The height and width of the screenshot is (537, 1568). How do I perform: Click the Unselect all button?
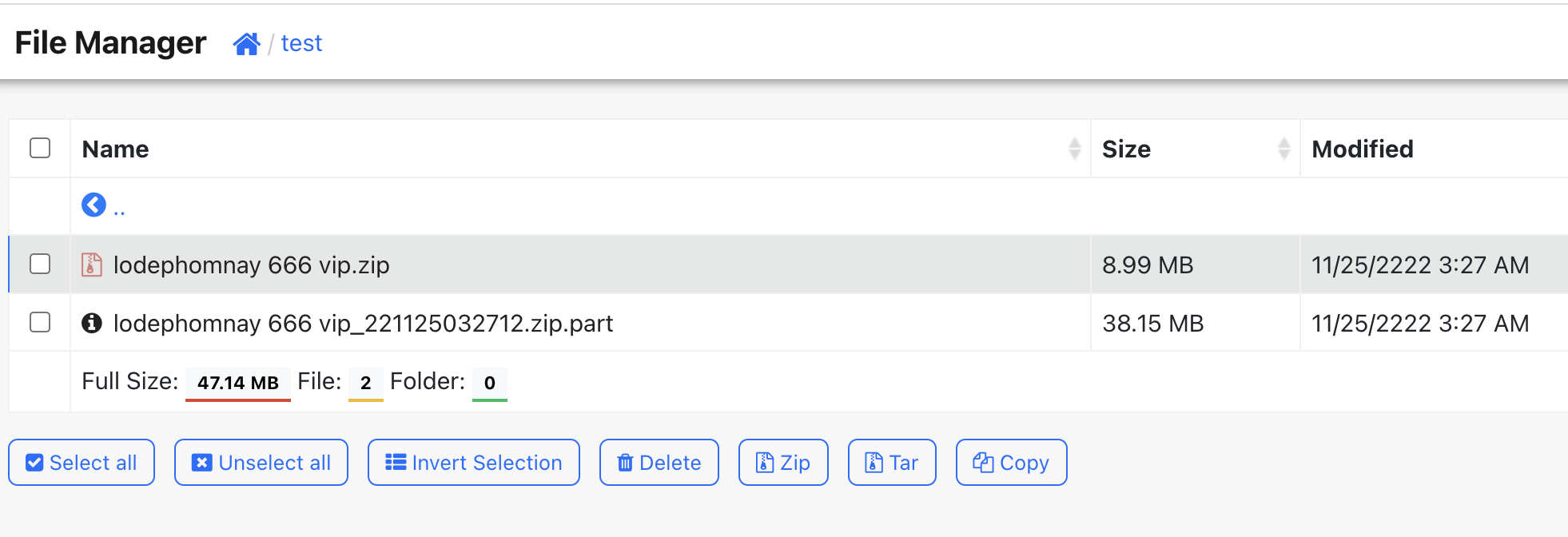(261, 462)
